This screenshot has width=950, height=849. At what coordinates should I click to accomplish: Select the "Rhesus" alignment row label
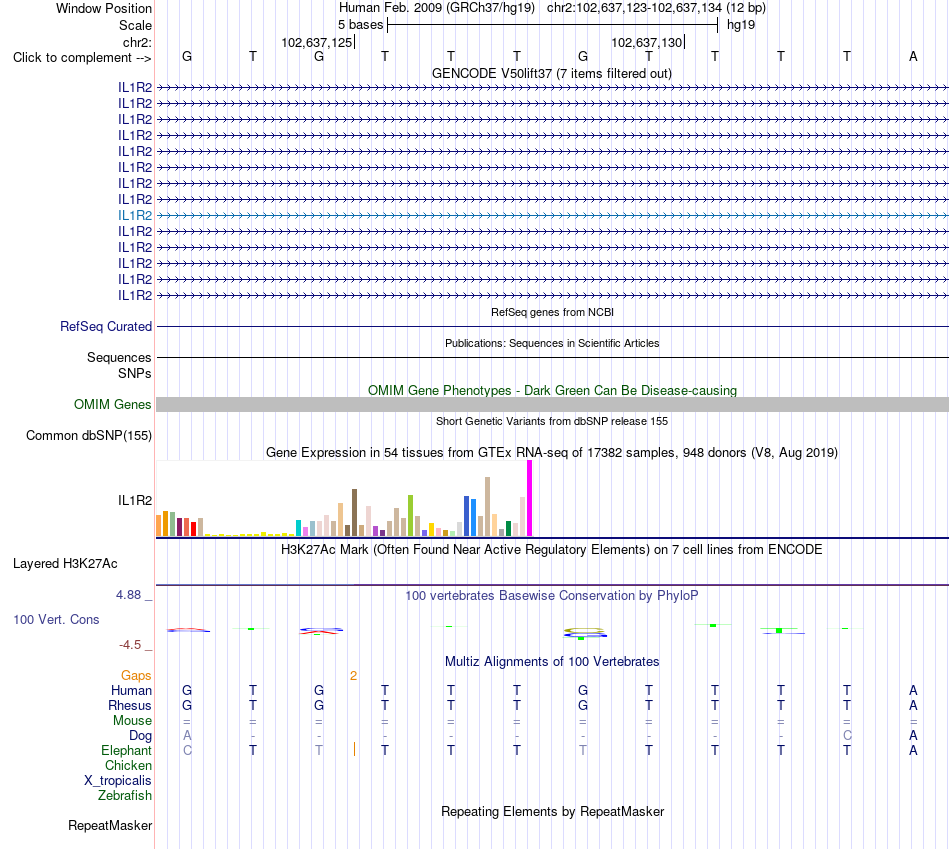pyautogui.click(x=130, y=706)
